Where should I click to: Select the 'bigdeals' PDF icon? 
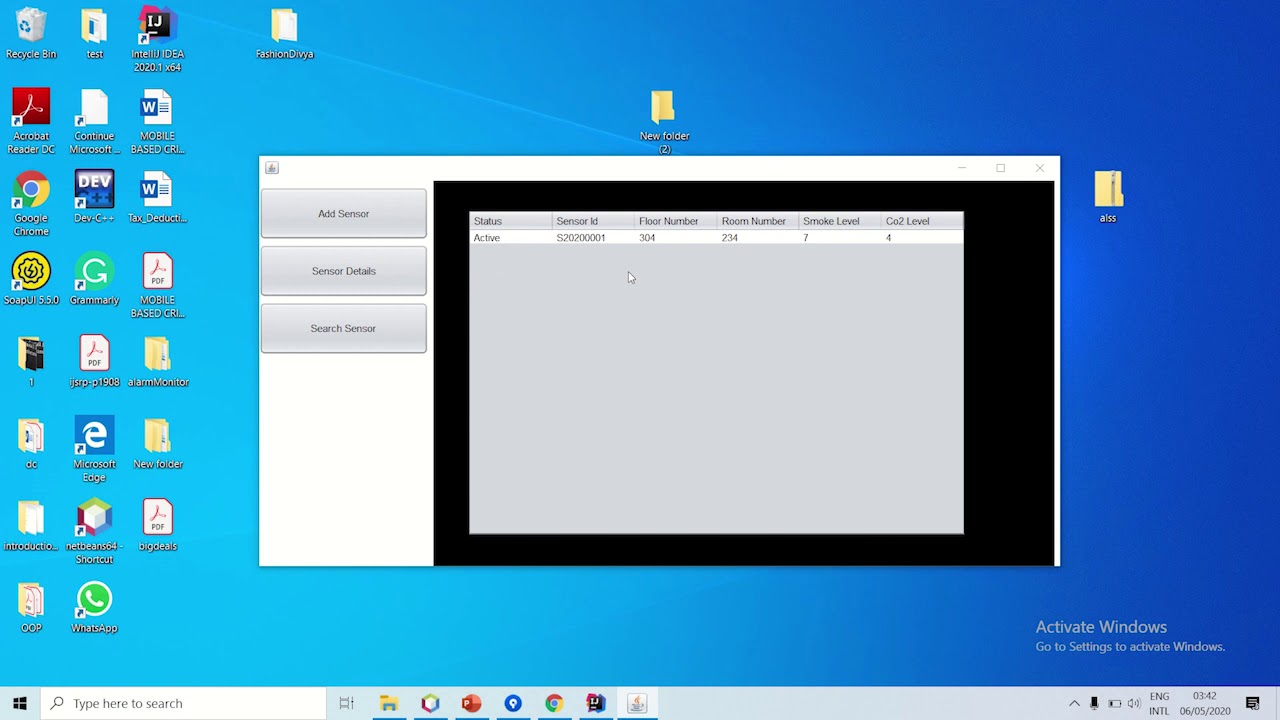coord(157,525)
